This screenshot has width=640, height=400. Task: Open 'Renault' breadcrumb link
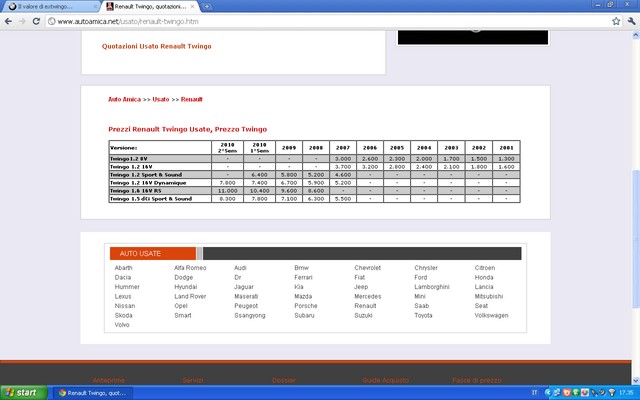pos(192,99)
